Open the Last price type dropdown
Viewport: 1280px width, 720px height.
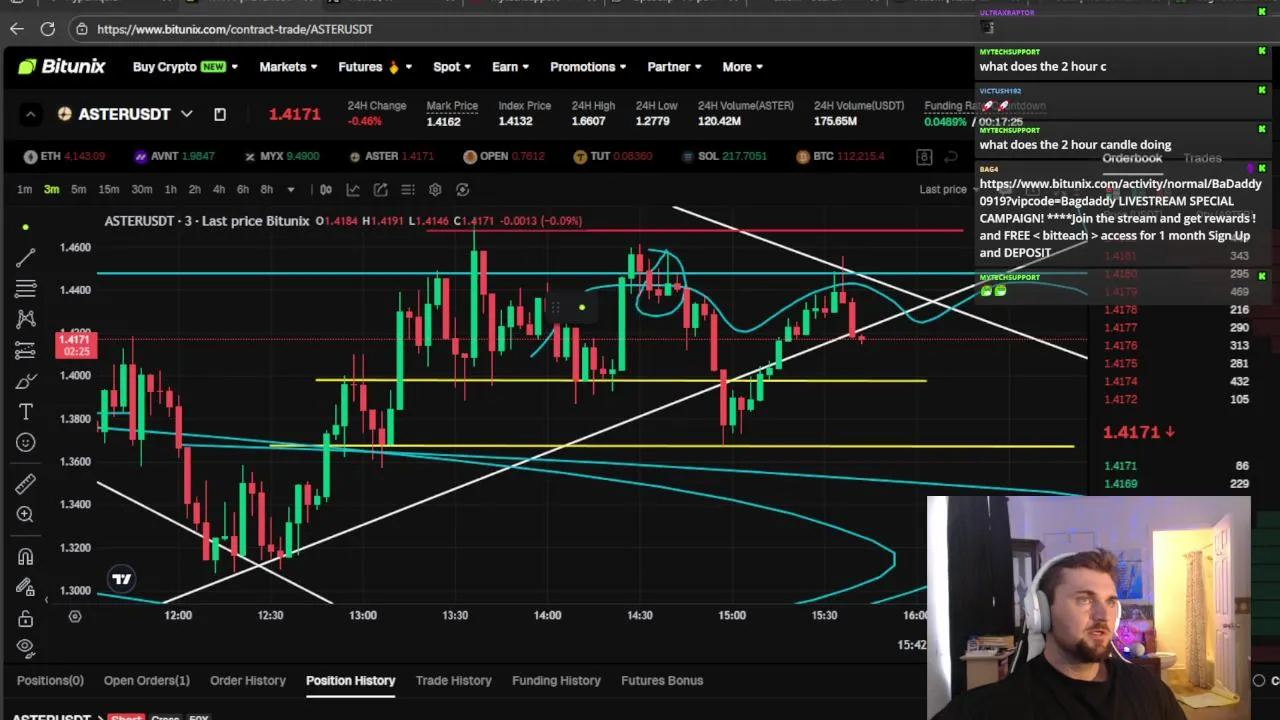(951, 189)
